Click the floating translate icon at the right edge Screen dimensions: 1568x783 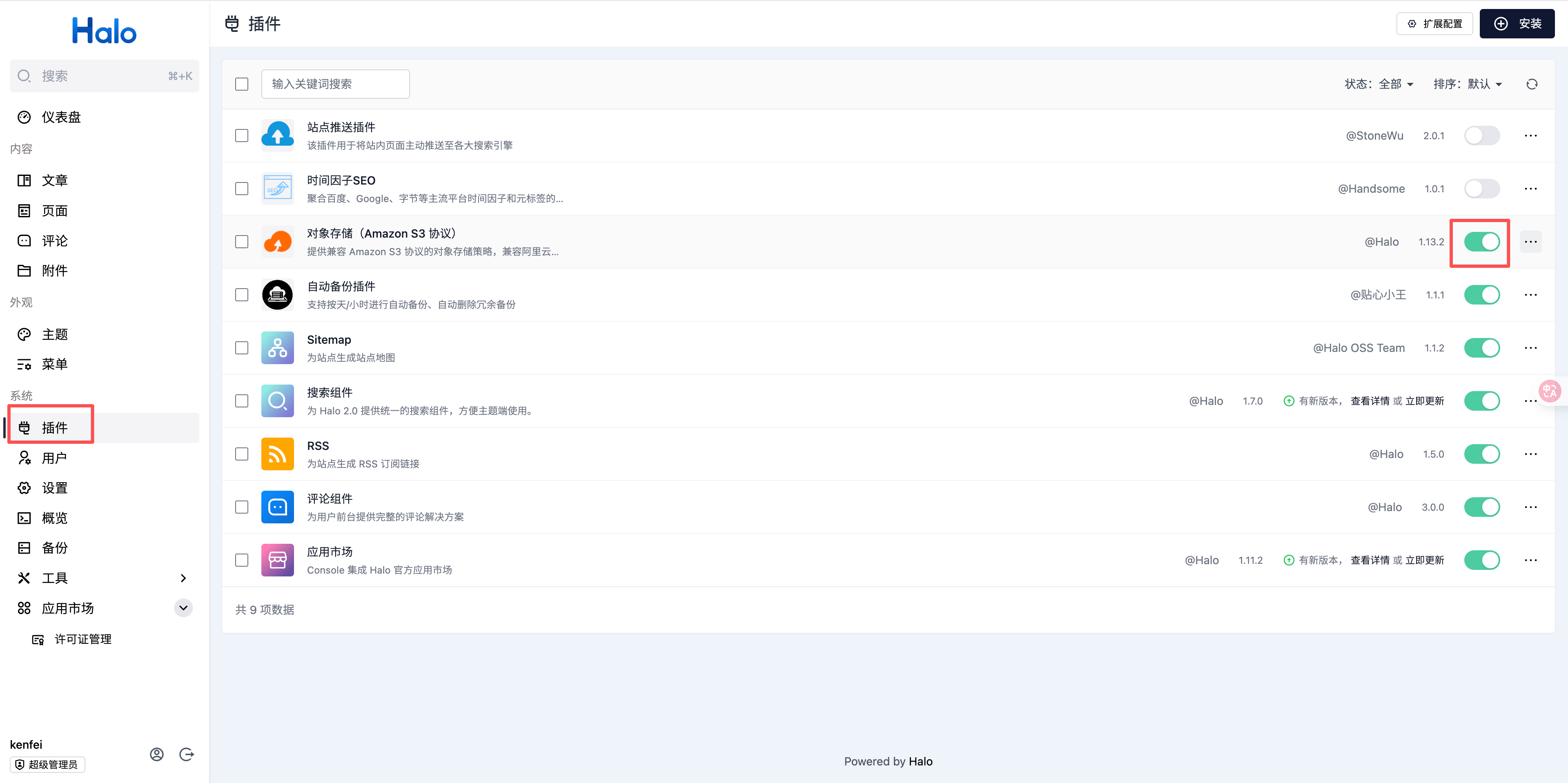(1550, 391)
